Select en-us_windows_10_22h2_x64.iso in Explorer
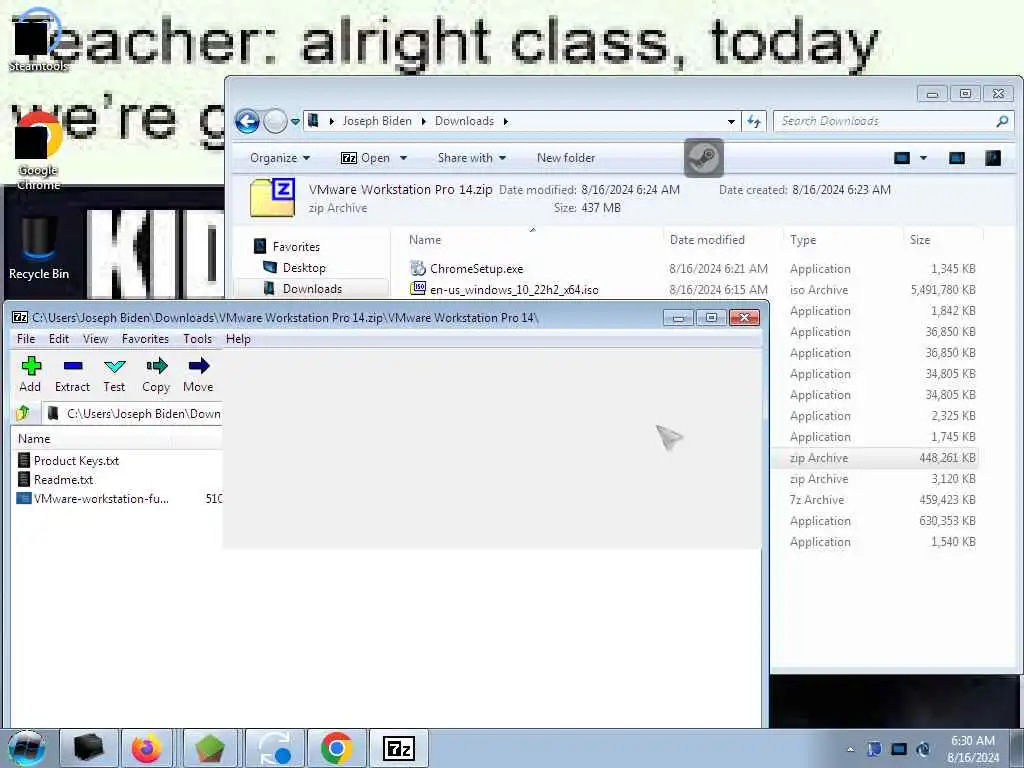The height and width of the screenshot is (768, 1024). pyautogui.click(x=504, y=289)
